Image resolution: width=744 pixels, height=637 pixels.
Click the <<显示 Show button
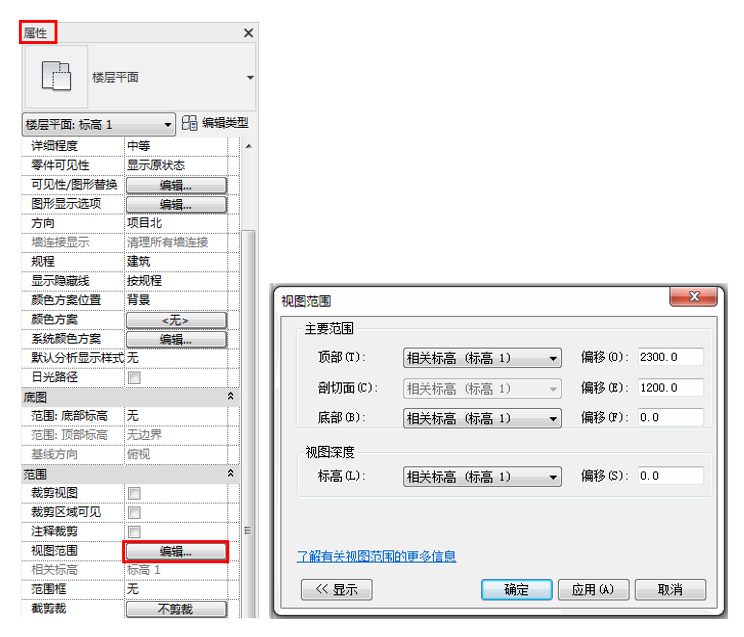click(336, 589)
